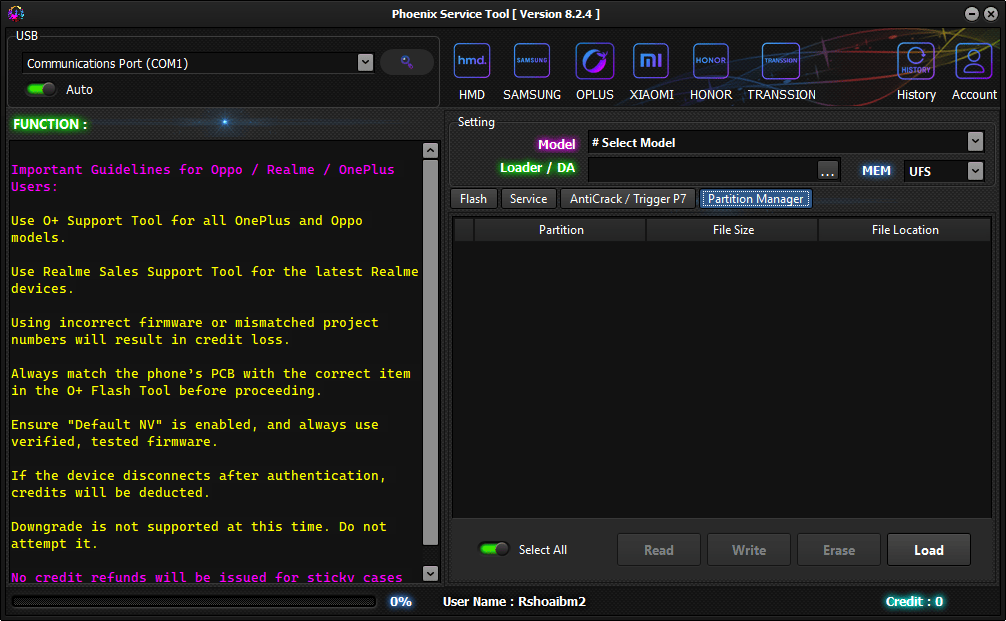
Task: Click the down arrow on guidelines scrollbar
Action: pyautogui.click(x=431, y=573)
